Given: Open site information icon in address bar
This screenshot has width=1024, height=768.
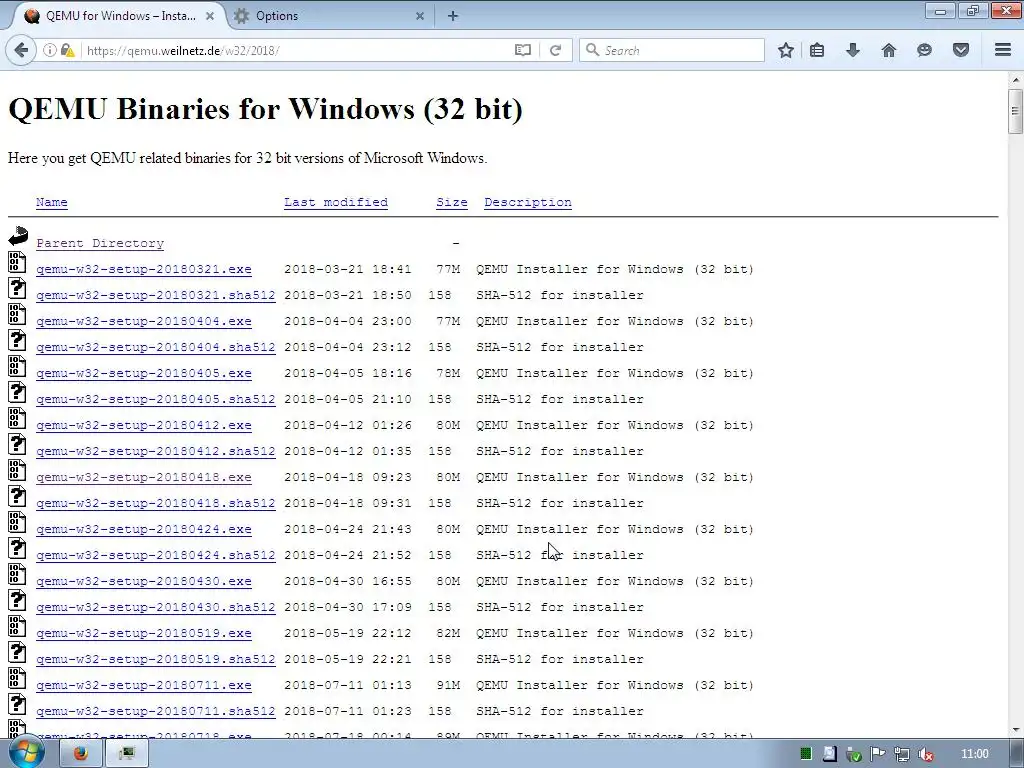Looking at the screenshot, I should pyautogui.click(x=49, y=50).
